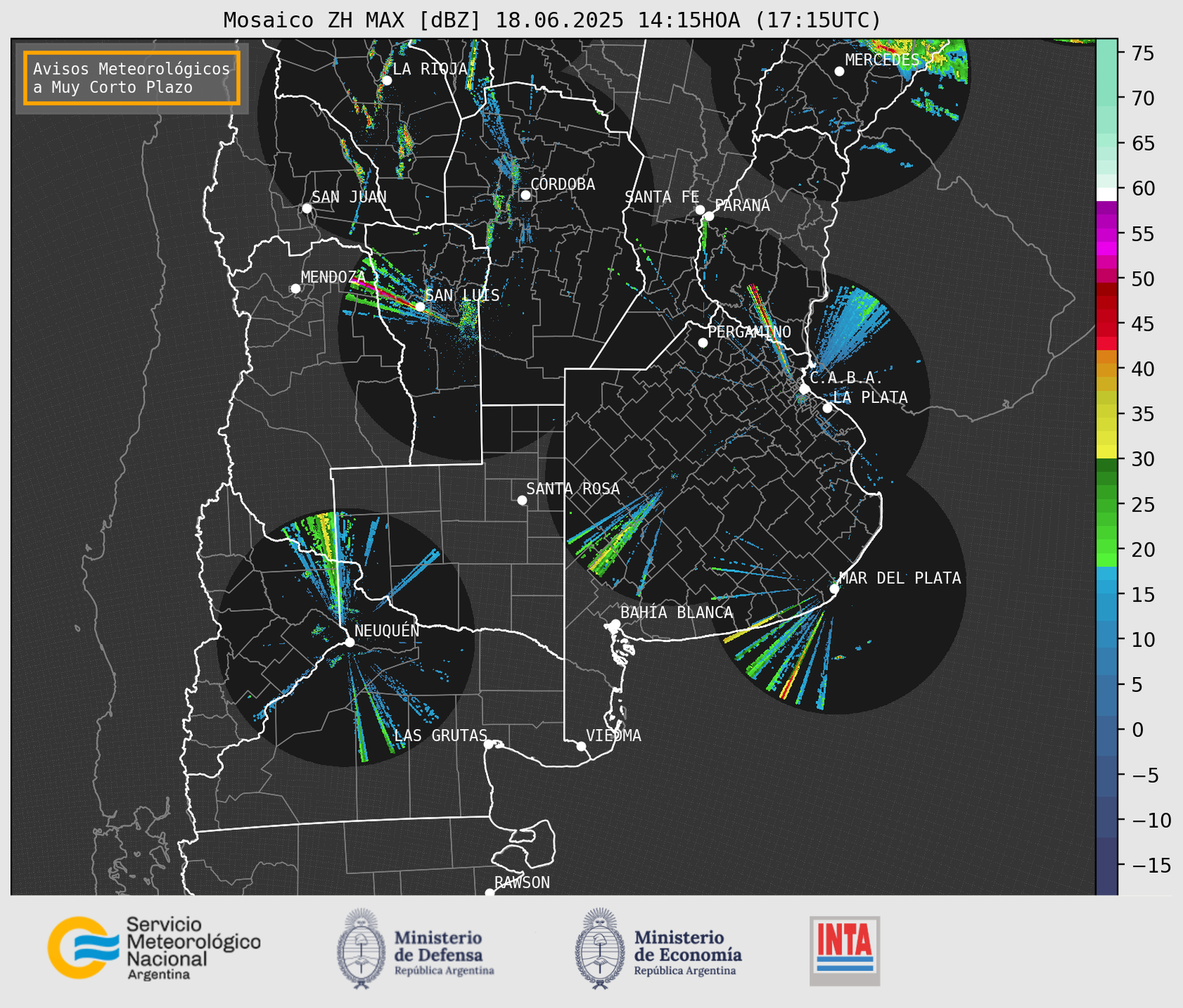Click the Viedma city marker dot

tap(581, 746)
